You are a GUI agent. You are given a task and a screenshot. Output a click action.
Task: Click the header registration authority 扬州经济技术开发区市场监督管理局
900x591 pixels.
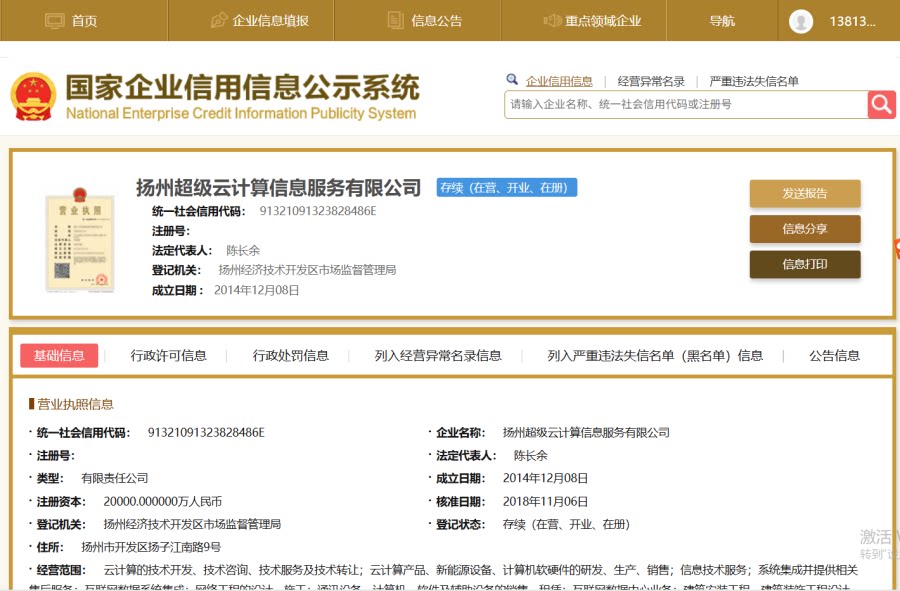[x=307, y=270]
